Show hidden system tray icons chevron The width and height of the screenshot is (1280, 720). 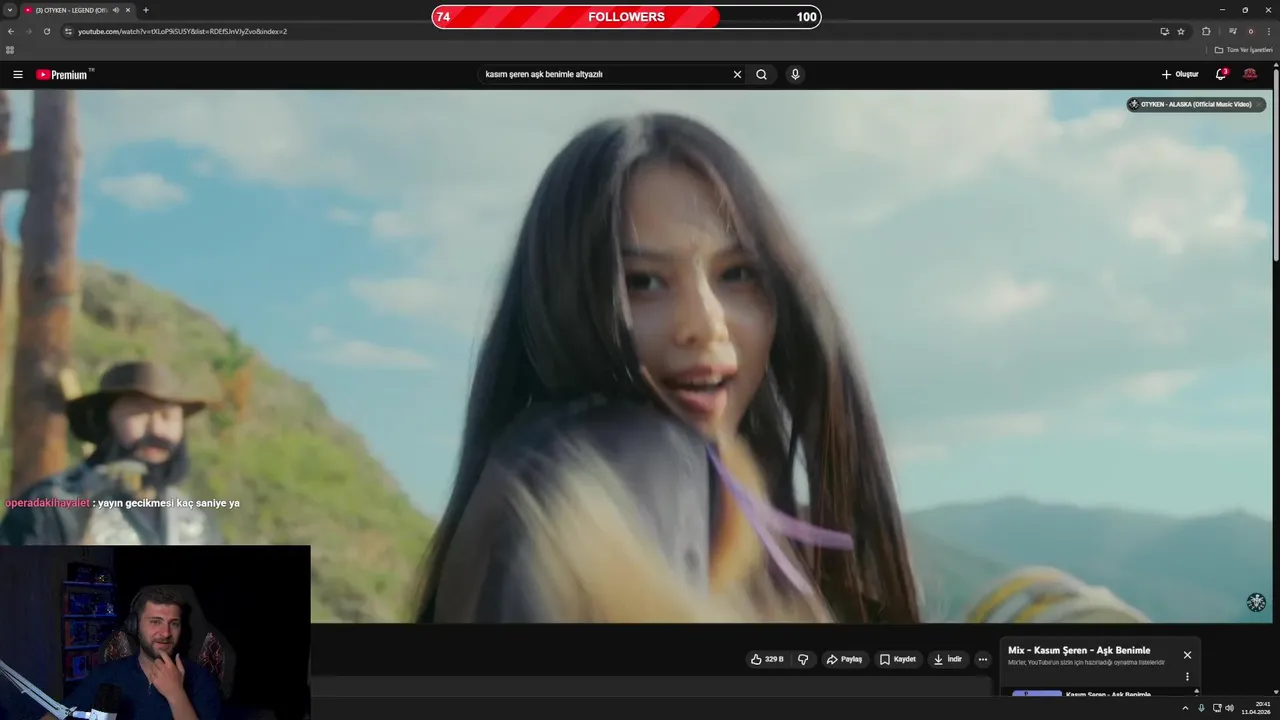[1186, 708]
